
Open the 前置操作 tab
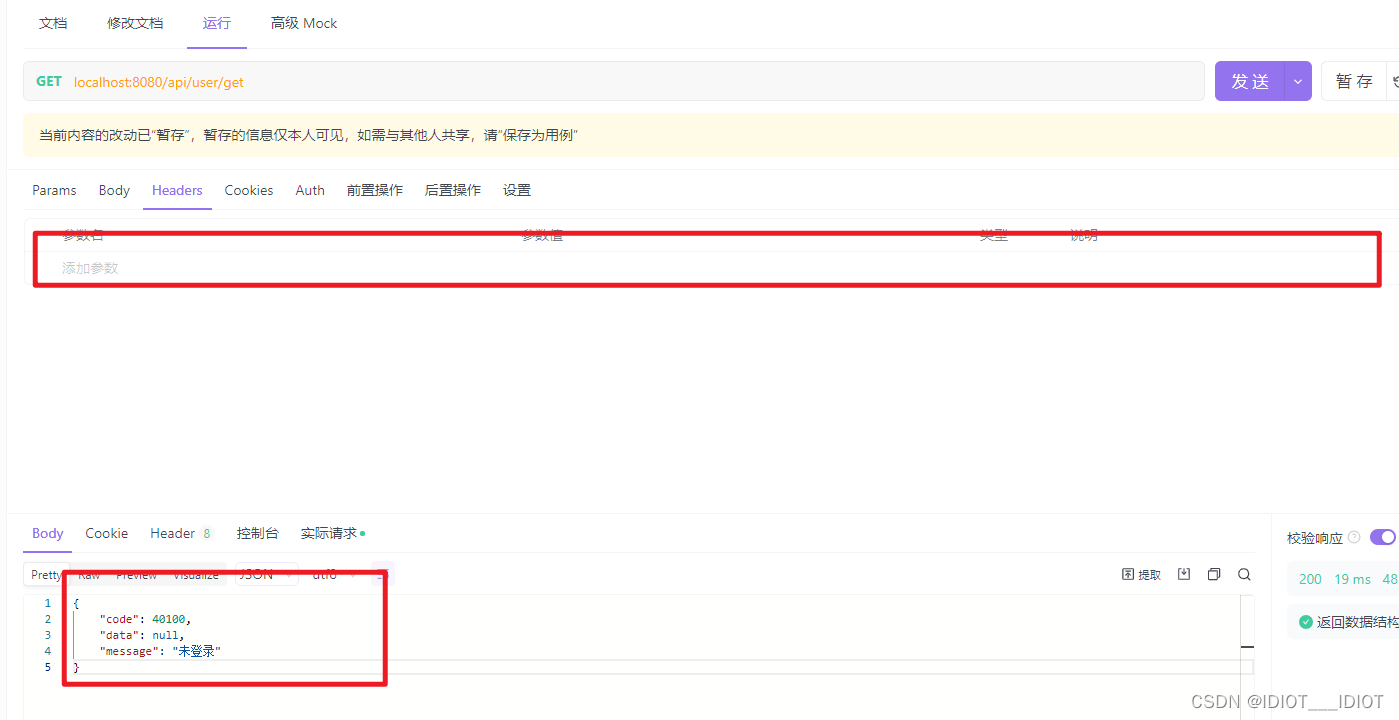[x=375, y=190]
